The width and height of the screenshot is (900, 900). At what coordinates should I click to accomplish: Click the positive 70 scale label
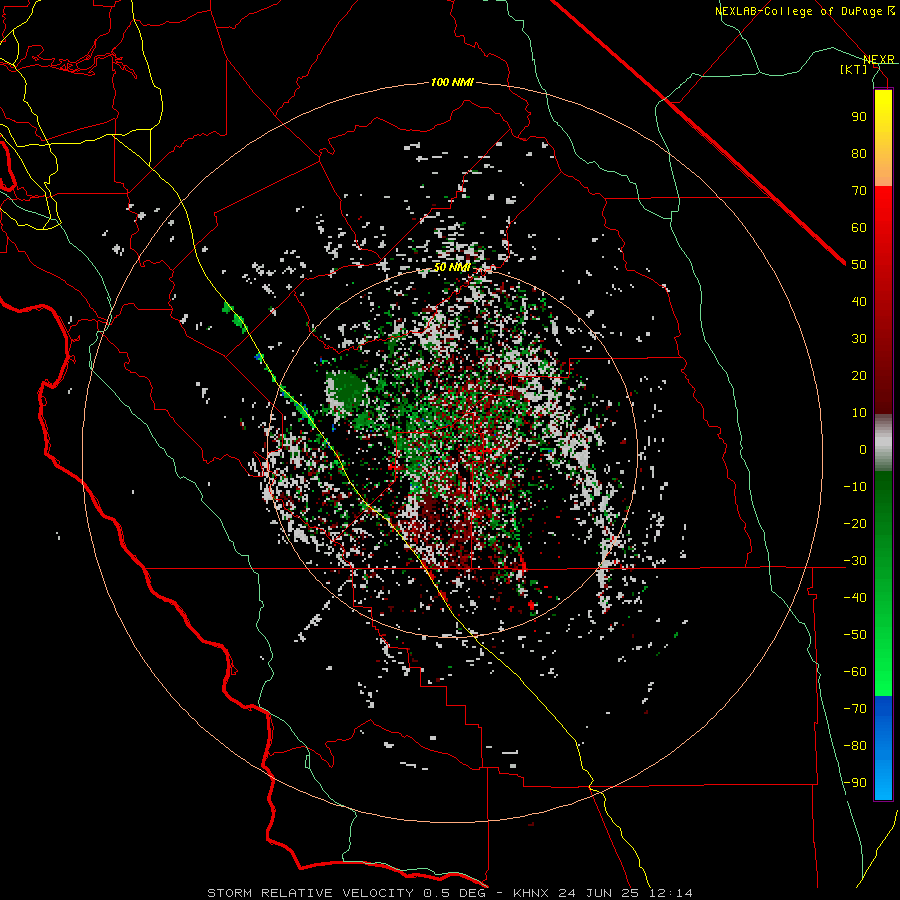pos(859,191)
